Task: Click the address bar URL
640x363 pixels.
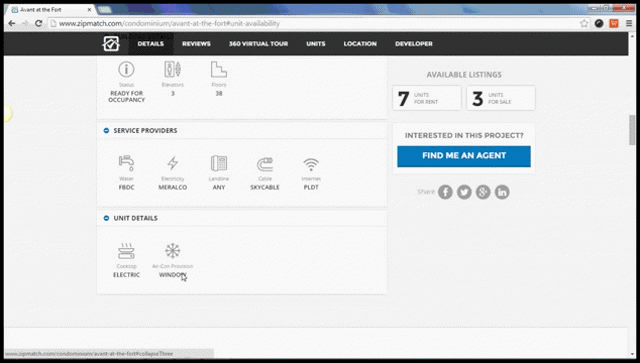Action: 169,23
